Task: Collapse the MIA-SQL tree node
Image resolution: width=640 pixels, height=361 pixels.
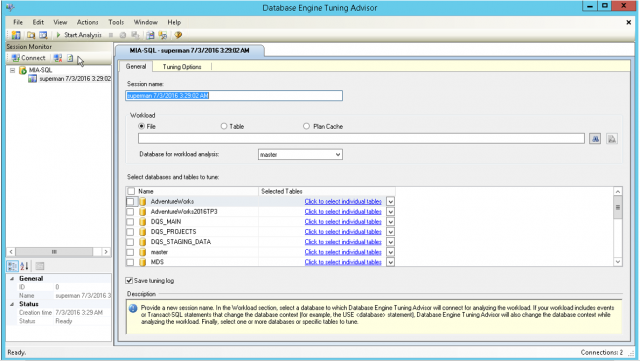Action: tap(12, 70)
